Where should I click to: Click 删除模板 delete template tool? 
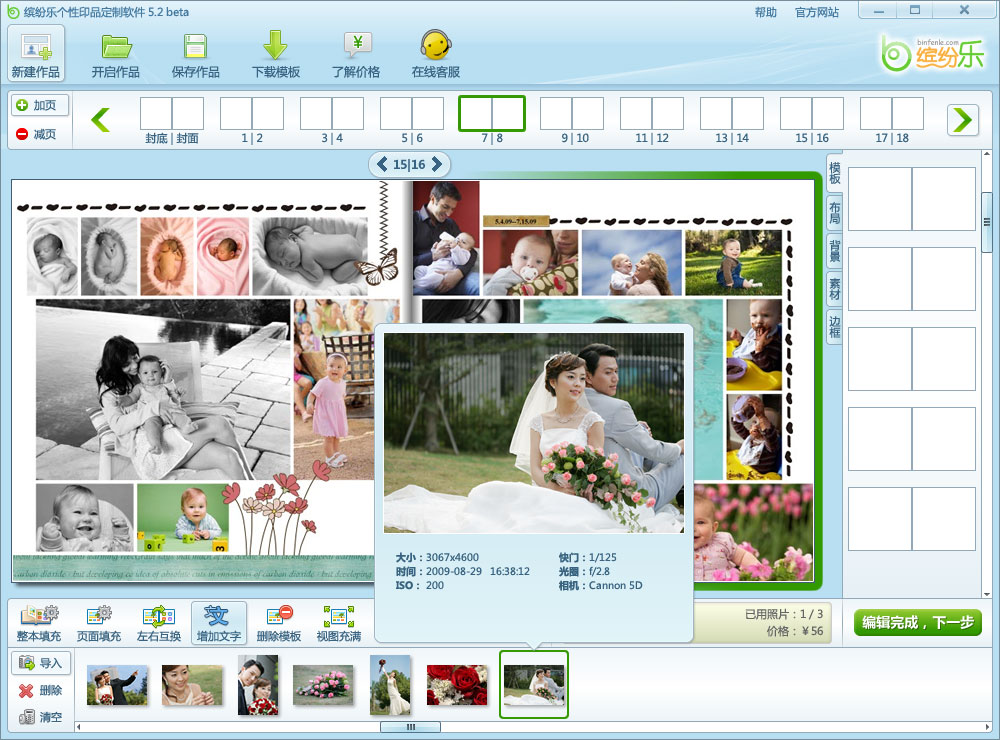tap(278, 622)
